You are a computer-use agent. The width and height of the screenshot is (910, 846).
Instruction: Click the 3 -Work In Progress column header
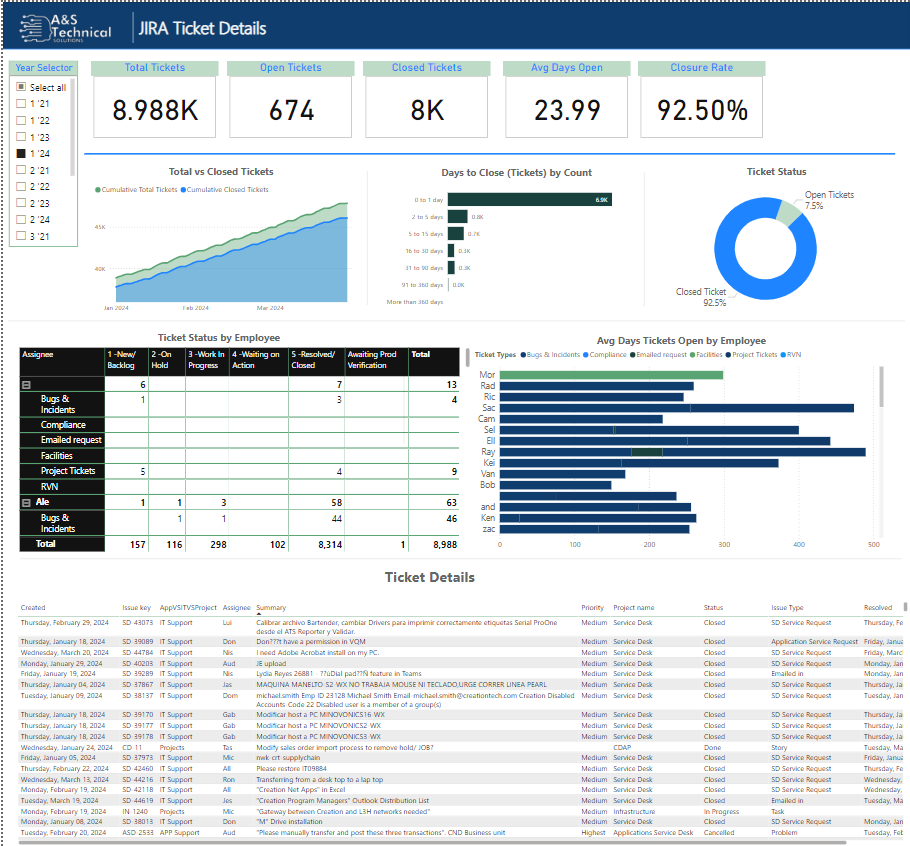207,360
